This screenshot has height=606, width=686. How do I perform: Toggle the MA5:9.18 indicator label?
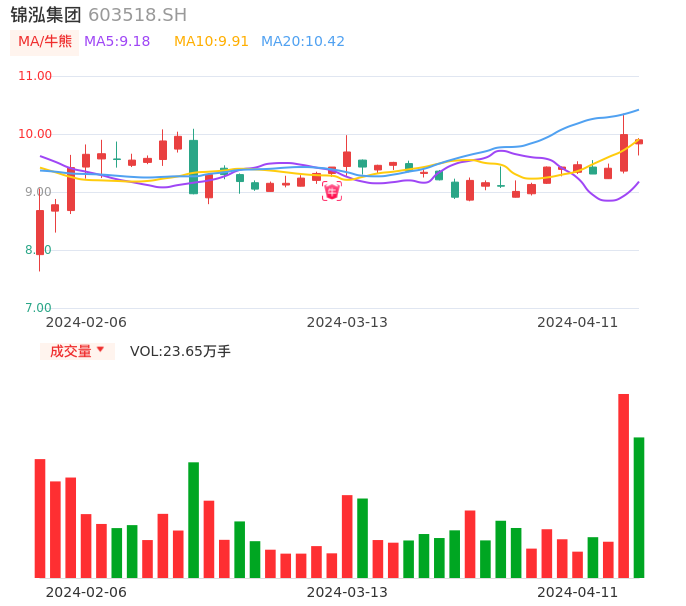coord(117,41)
